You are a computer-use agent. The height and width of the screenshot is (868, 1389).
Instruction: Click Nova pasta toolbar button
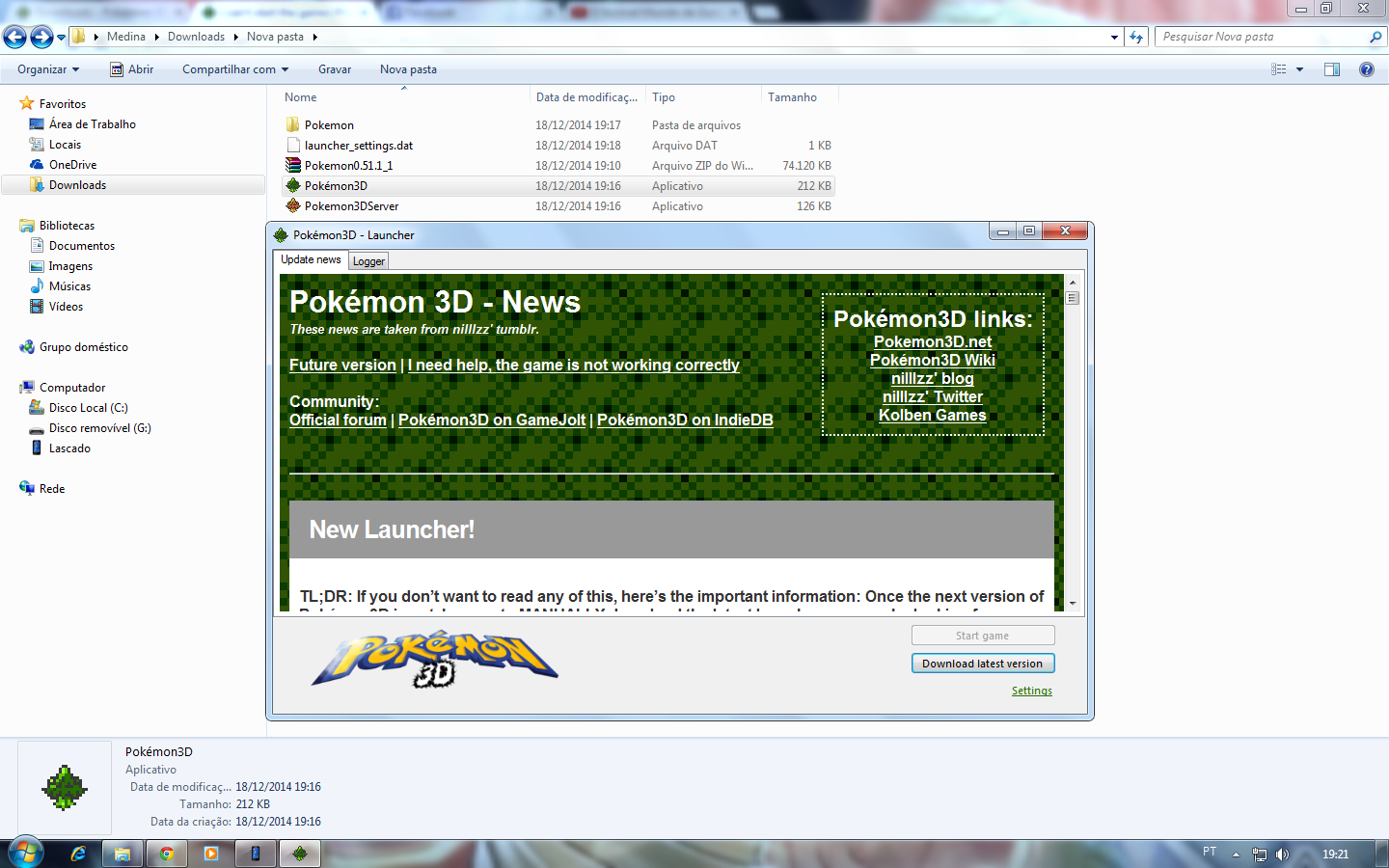[408, 69]
